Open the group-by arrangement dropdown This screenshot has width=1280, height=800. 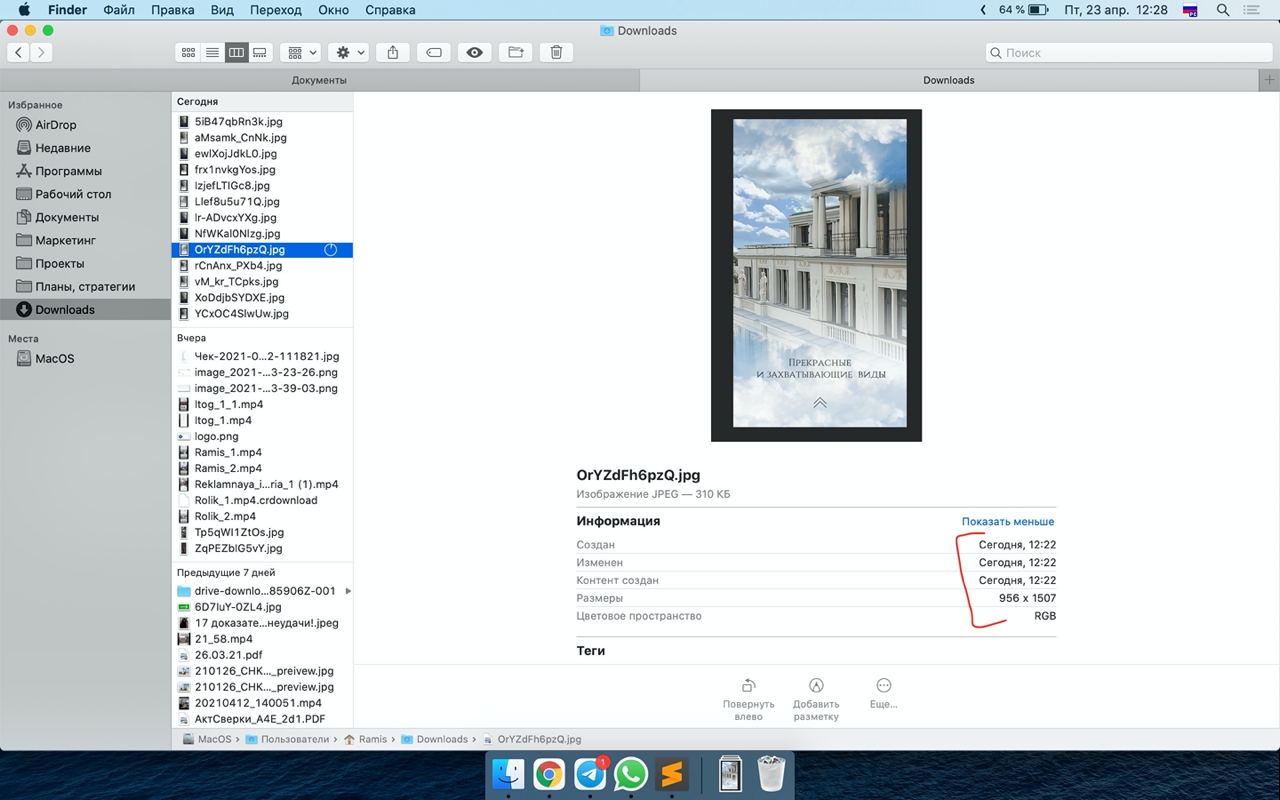300,52
